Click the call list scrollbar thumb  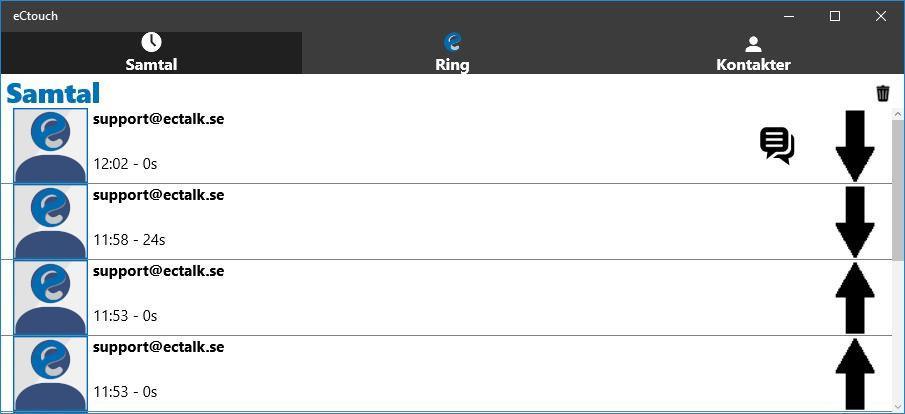pos(898,191)
